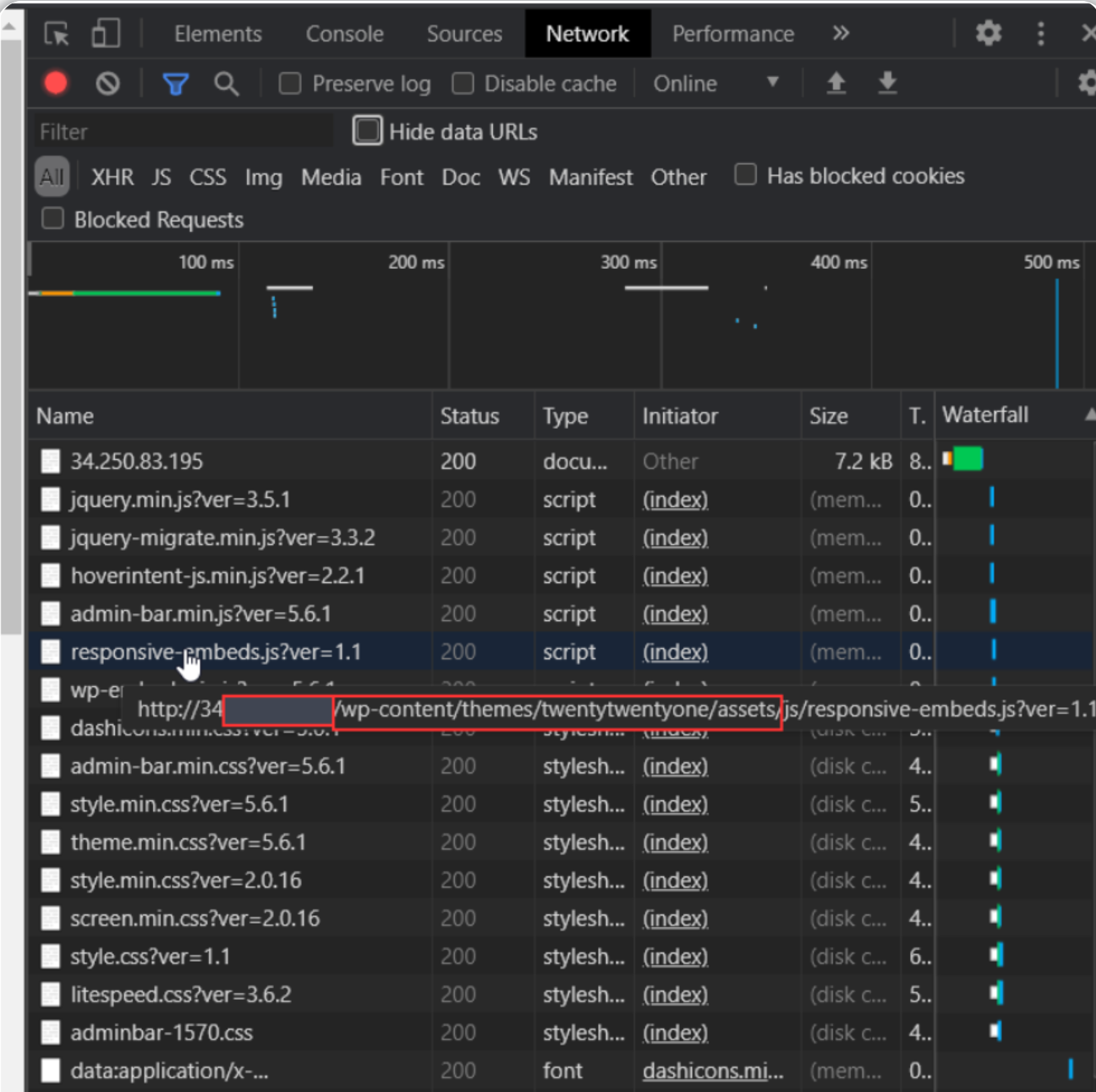This screenshot has width=1096, height=1092.
Task: Select litespeed.css?ver=3.6.2 request
Action: click(x=181, y=994)
